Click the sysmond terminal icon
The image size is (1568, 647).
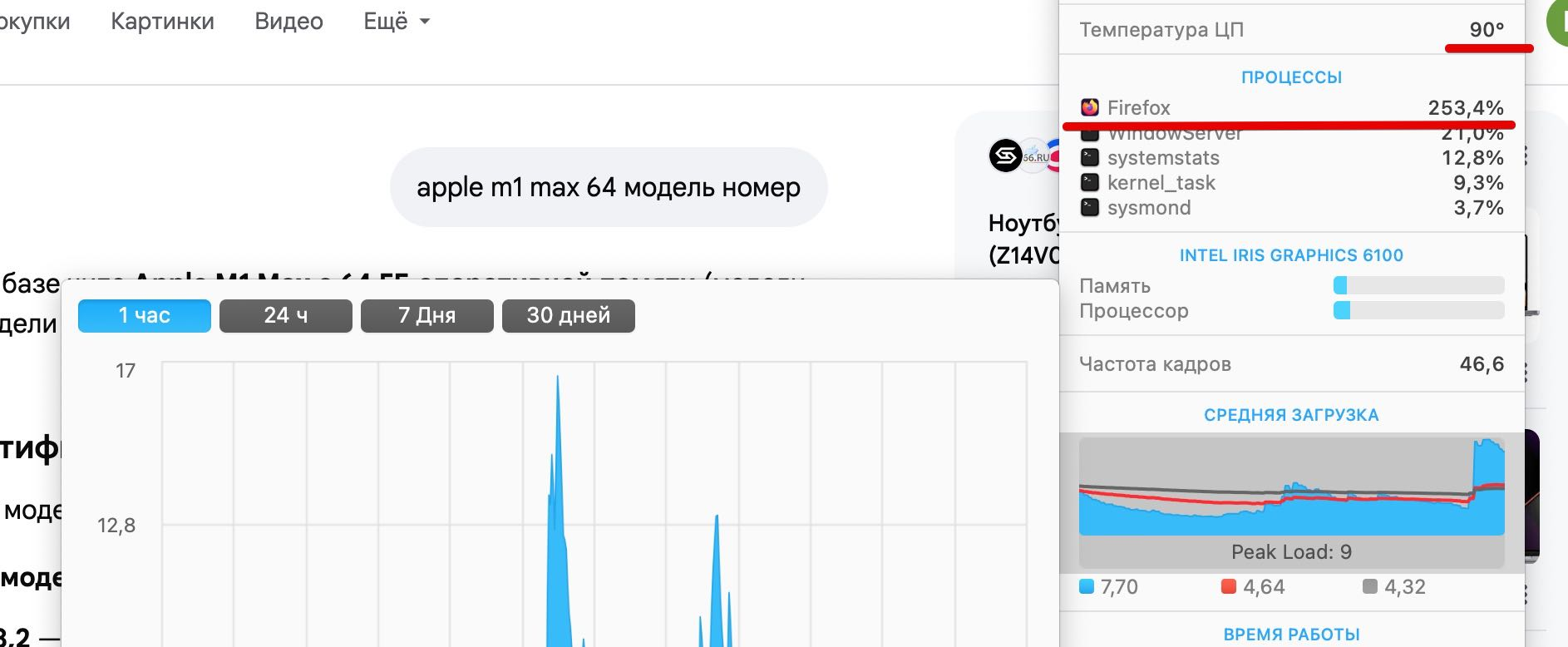(1090, 207)
